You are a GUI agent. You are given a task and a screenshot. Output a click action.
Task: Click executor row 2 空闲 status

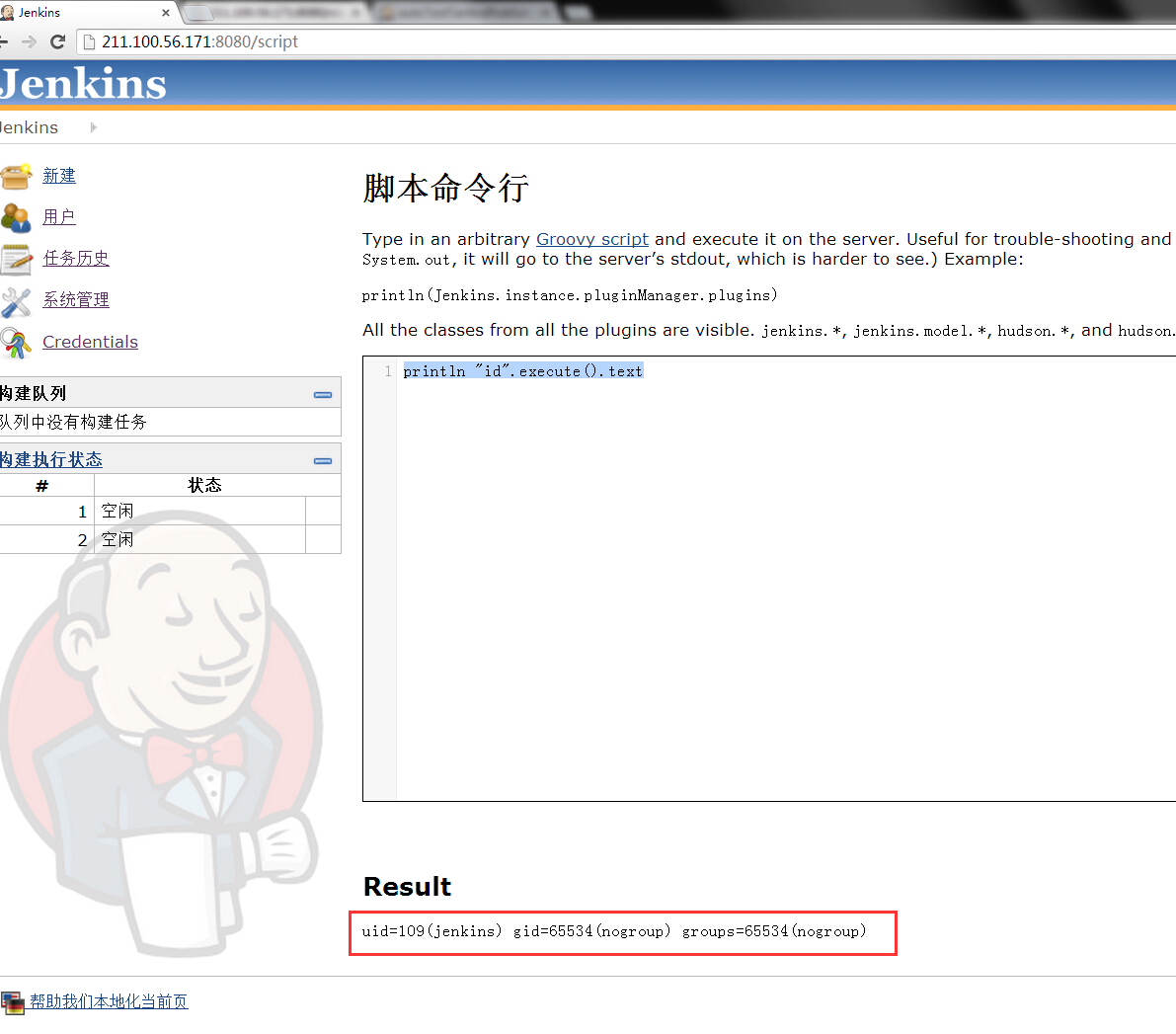(118, 539)
